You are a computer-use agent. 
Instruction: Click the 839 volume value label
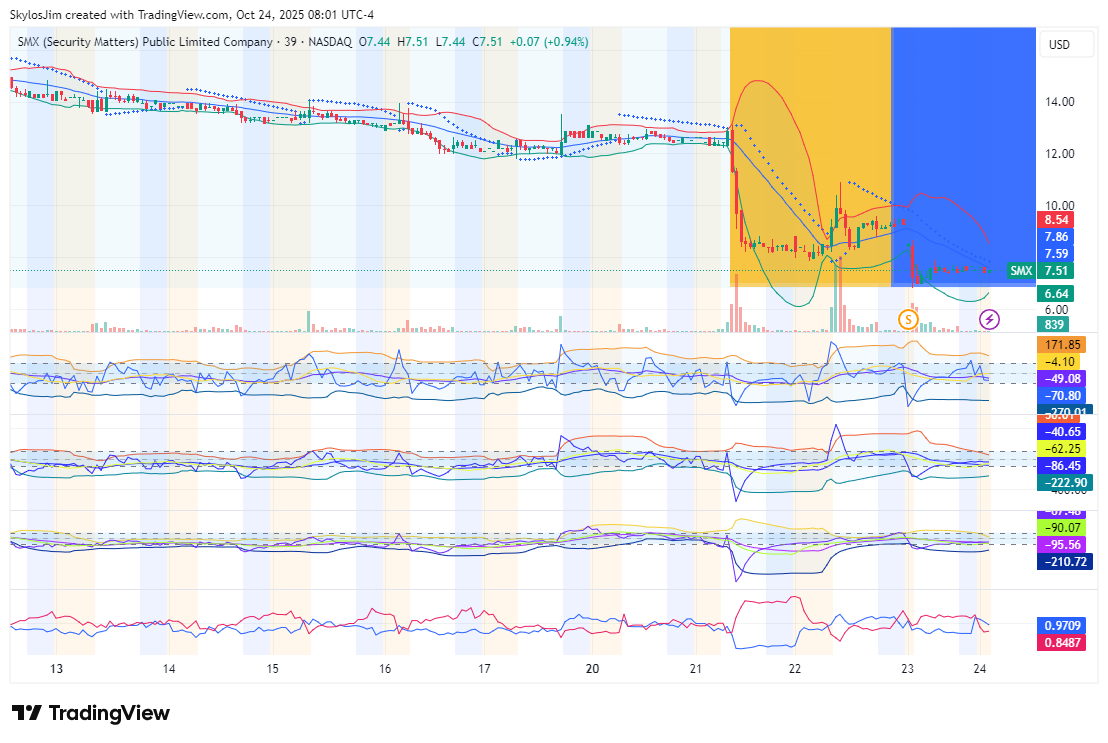[1055, 324]
